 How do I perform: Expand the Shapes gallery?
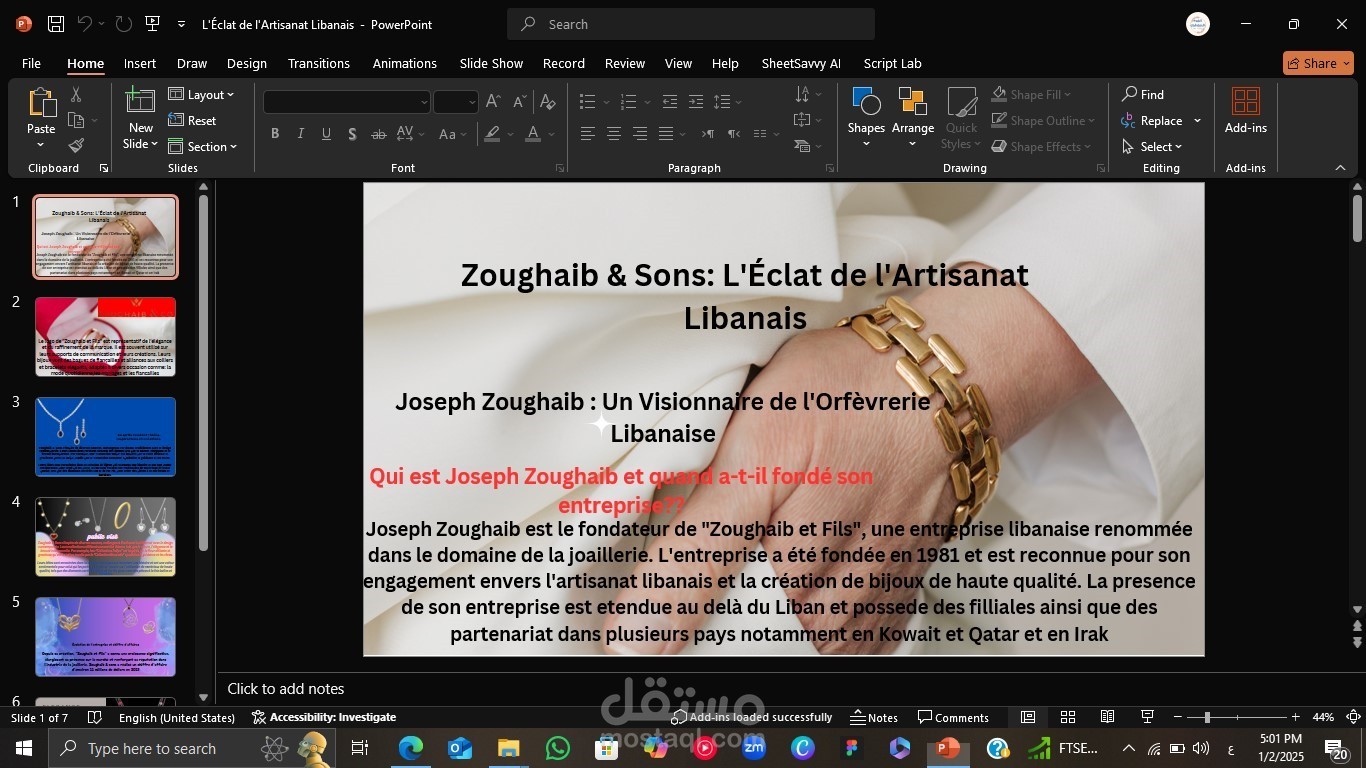866,118
